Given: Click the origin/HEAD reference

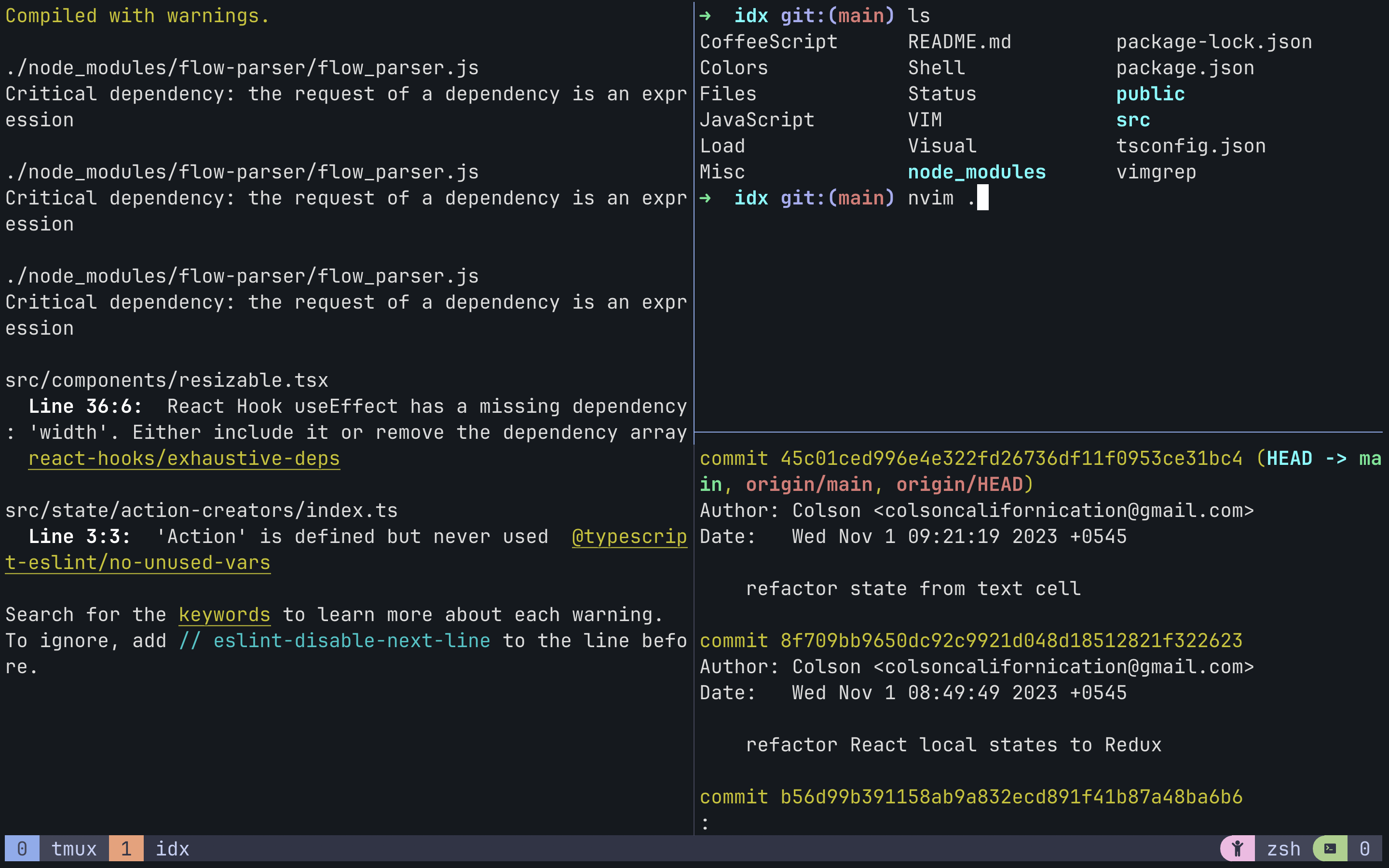Looking at the screenshot, I should pyautogui.click(x=959, y=485).
